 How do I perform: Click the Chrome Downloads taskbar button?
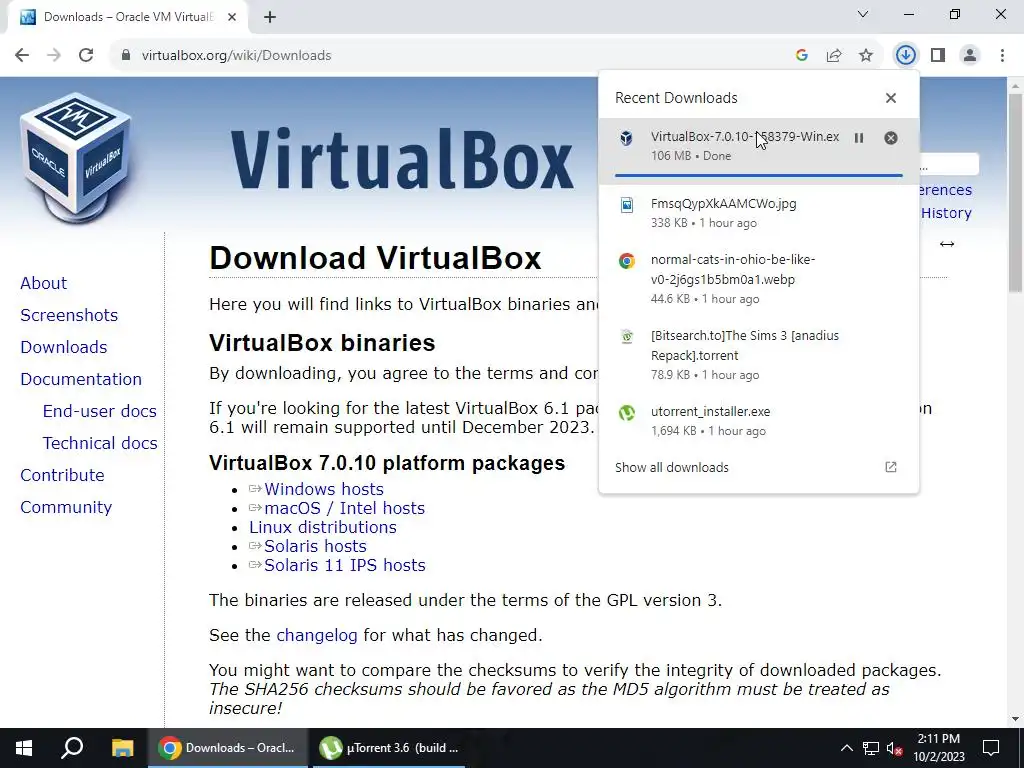pos(228,748)
